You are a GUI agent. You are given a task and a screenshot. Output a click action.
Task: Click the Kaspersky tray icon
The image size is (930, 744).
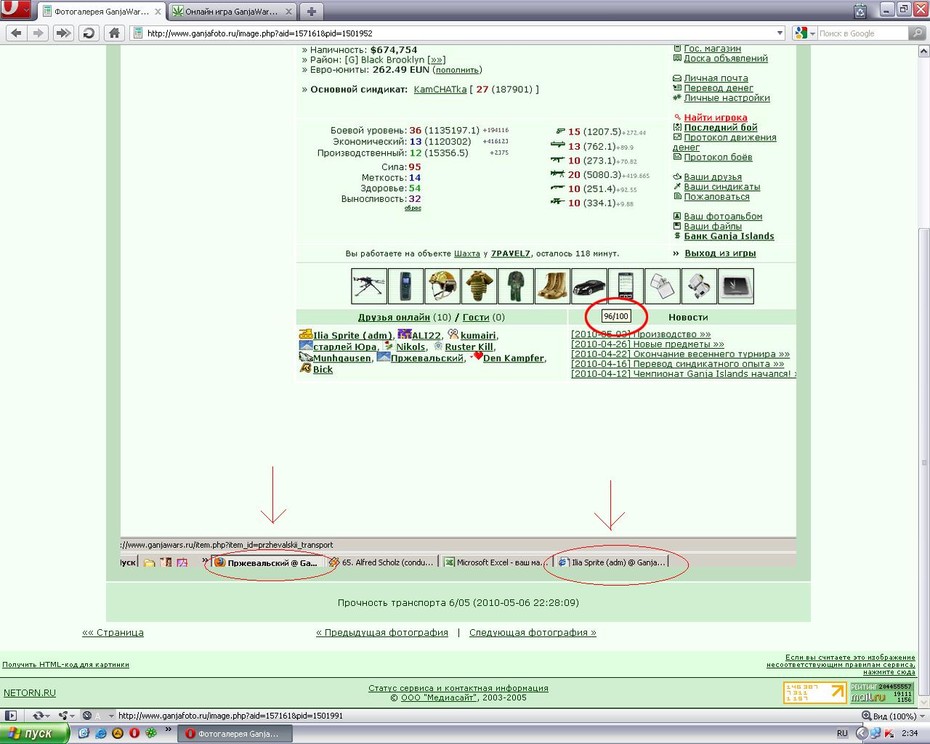(889, 734)
